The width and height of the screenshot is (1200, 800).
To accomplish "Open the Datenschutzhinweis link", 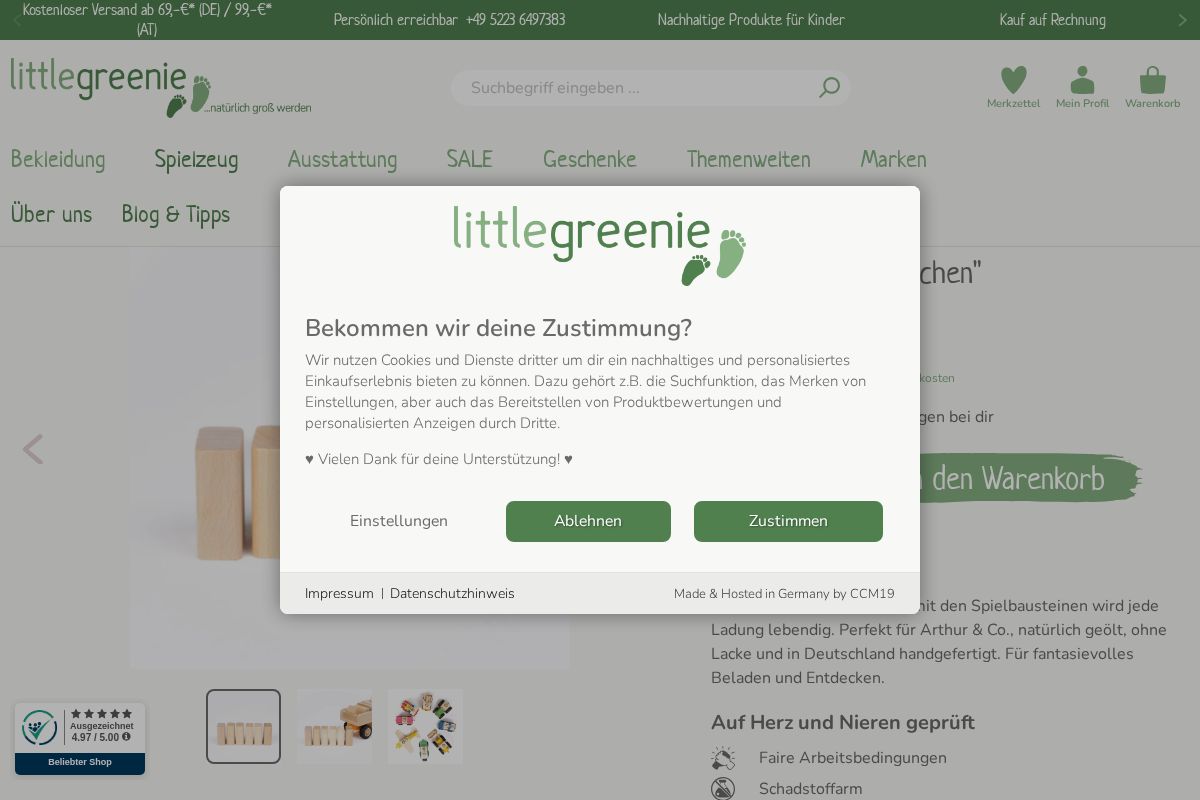I will click(452, 594).
